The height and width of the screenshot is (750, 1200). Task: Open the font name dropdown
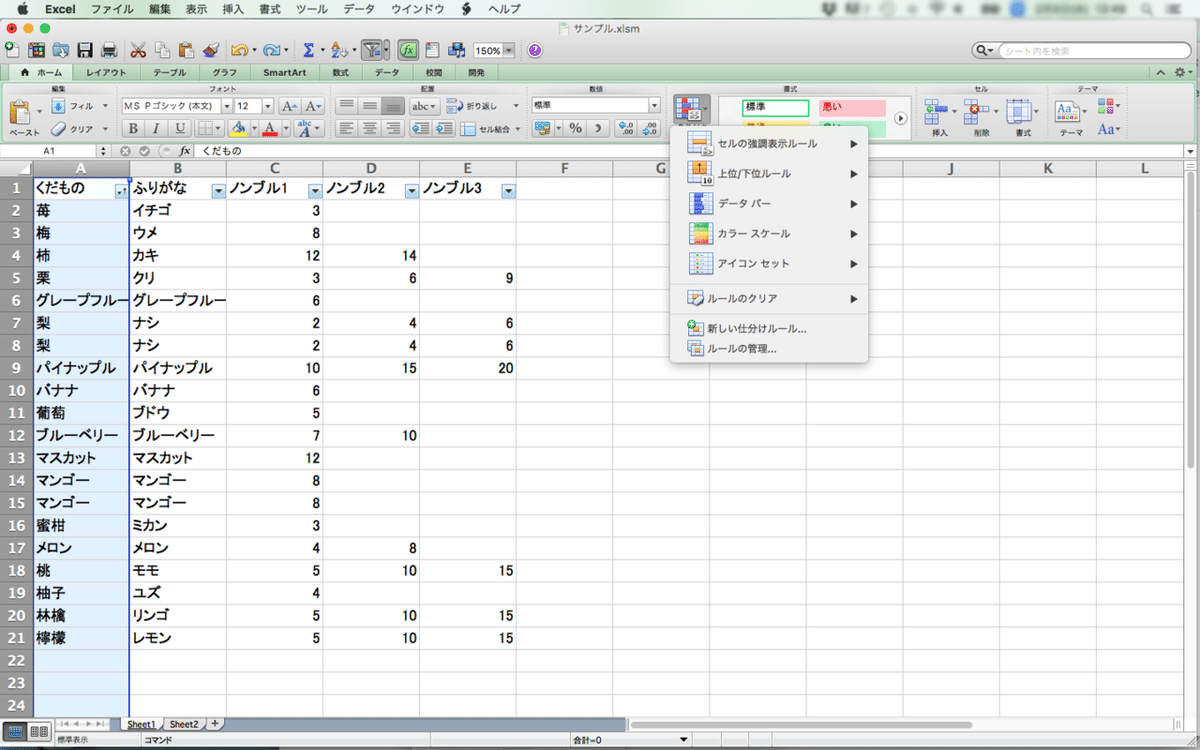227,106
